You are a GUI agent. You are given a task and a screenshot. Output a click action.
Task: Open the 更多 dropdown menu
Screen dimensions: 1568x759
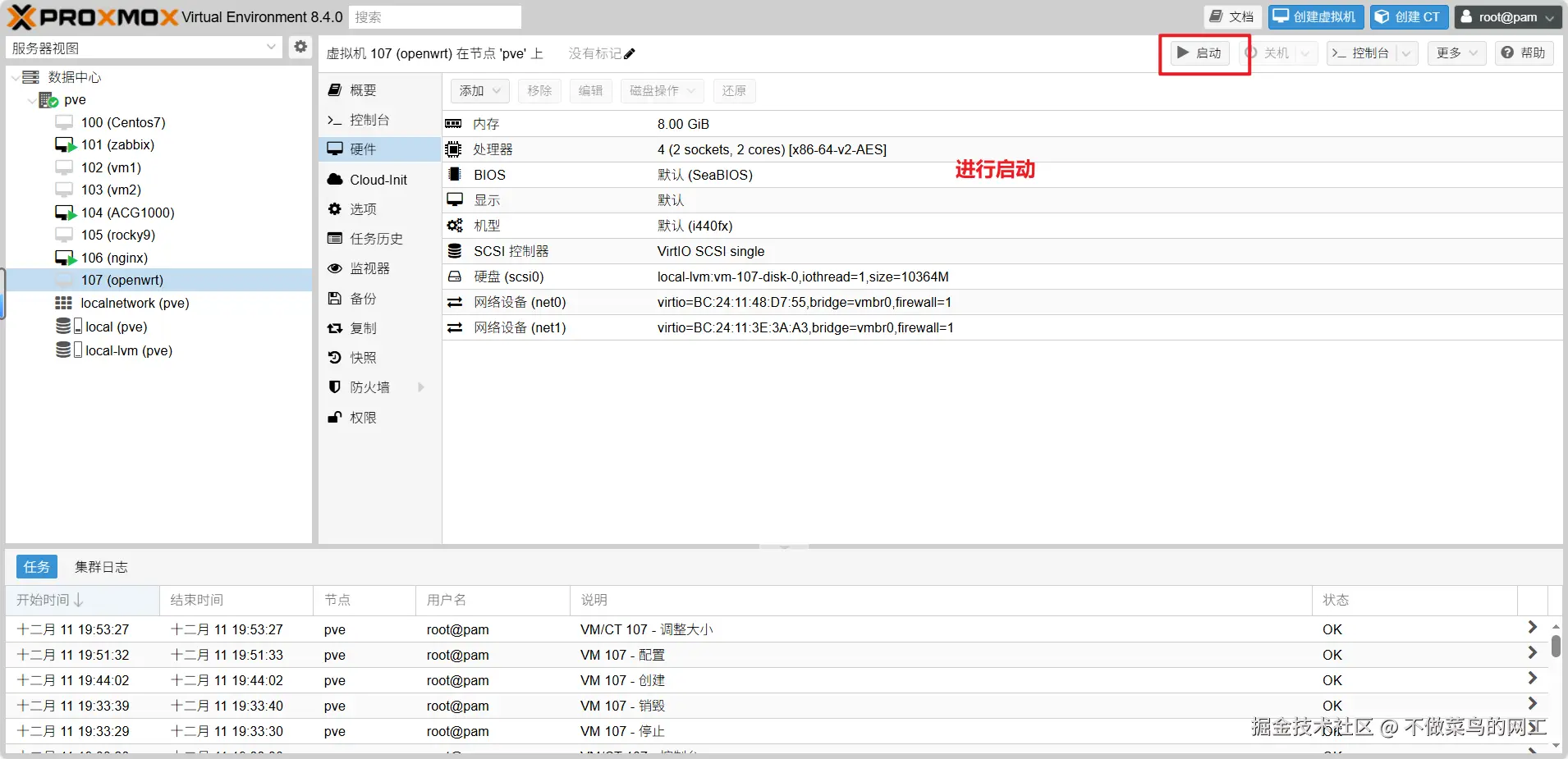(1455, 53)
